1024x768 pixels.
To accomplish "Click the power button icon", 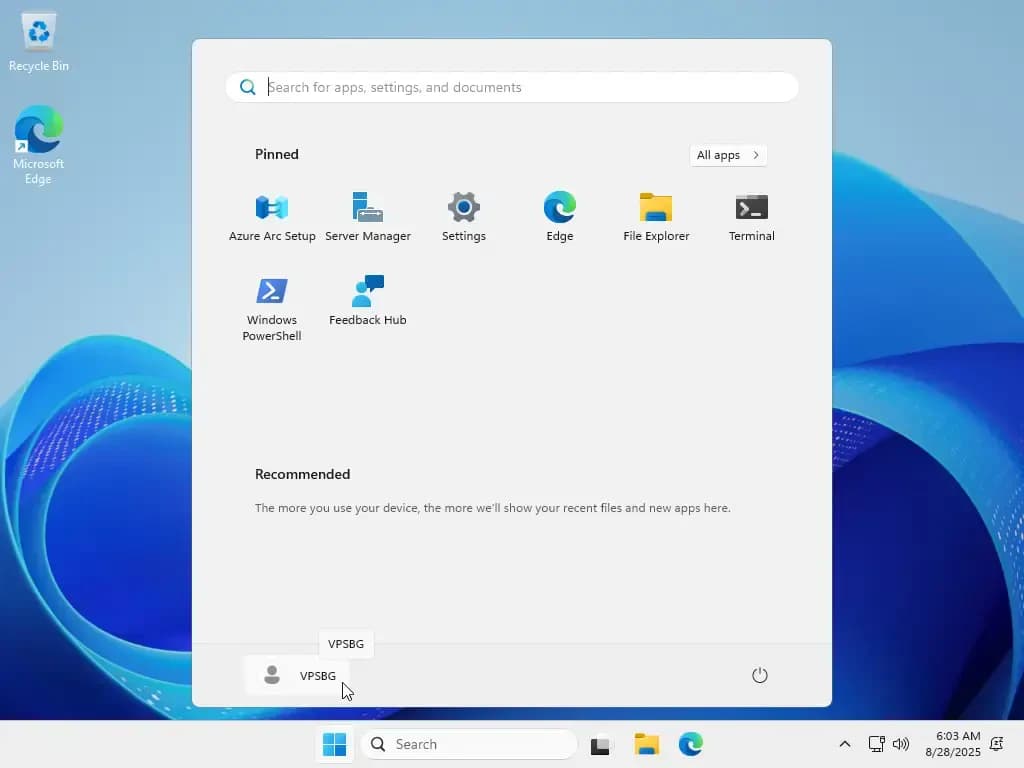I will (x=760, y=675).
